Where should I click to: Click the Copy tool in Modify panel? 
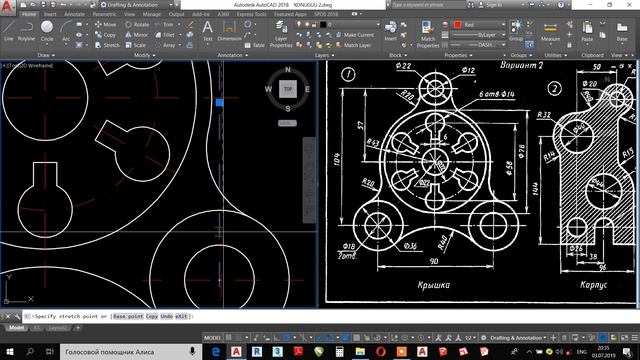click(105, 35)
